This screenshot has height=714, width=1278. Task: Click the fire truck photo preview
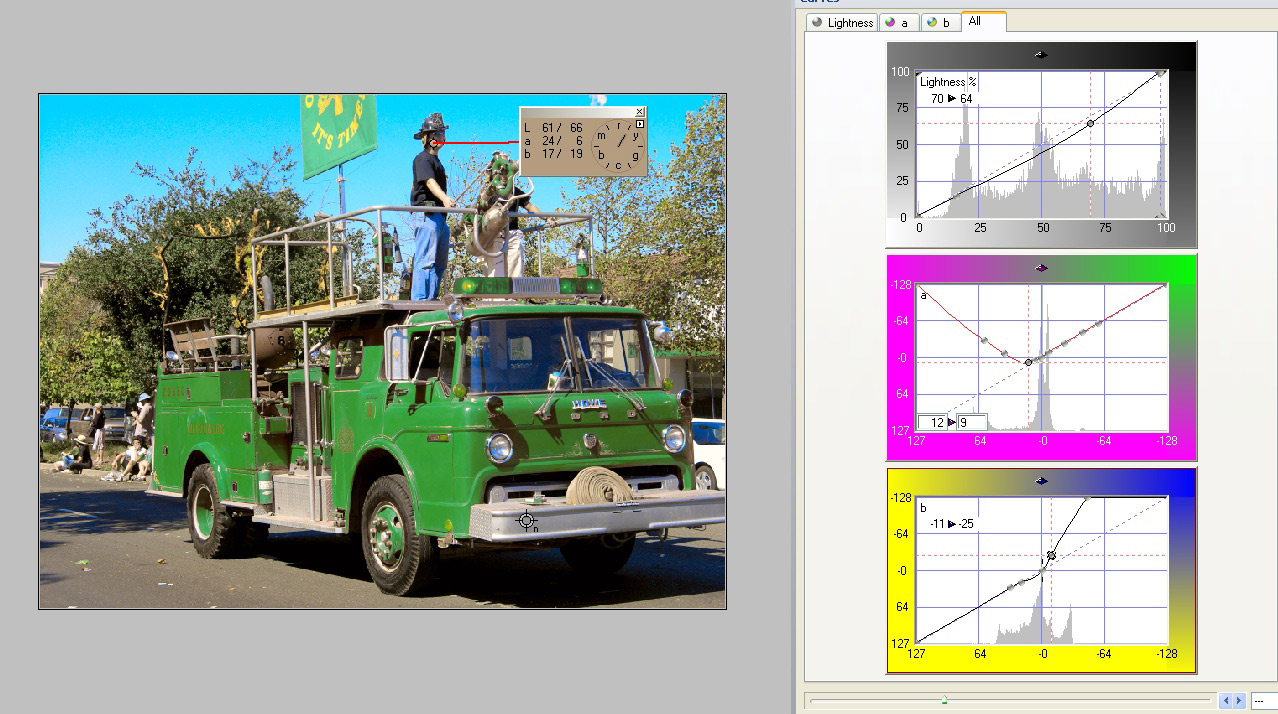[x=382, y=351]
